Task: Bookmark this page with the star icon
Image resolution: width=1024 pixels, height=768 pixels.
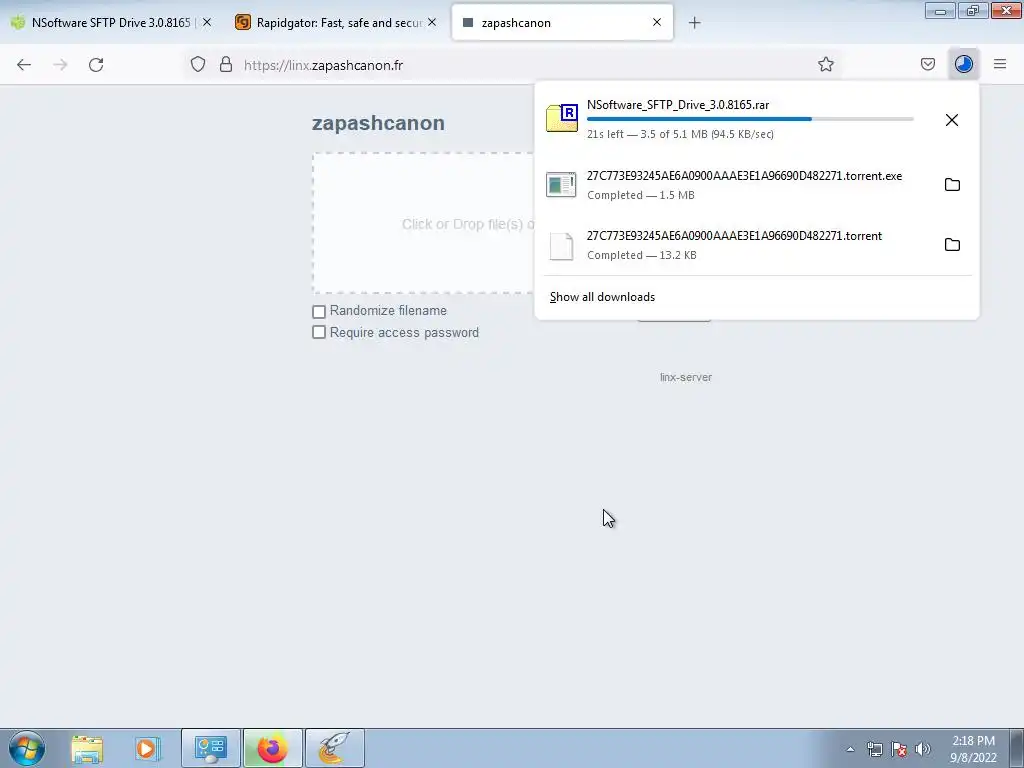Action: point(825,64)
